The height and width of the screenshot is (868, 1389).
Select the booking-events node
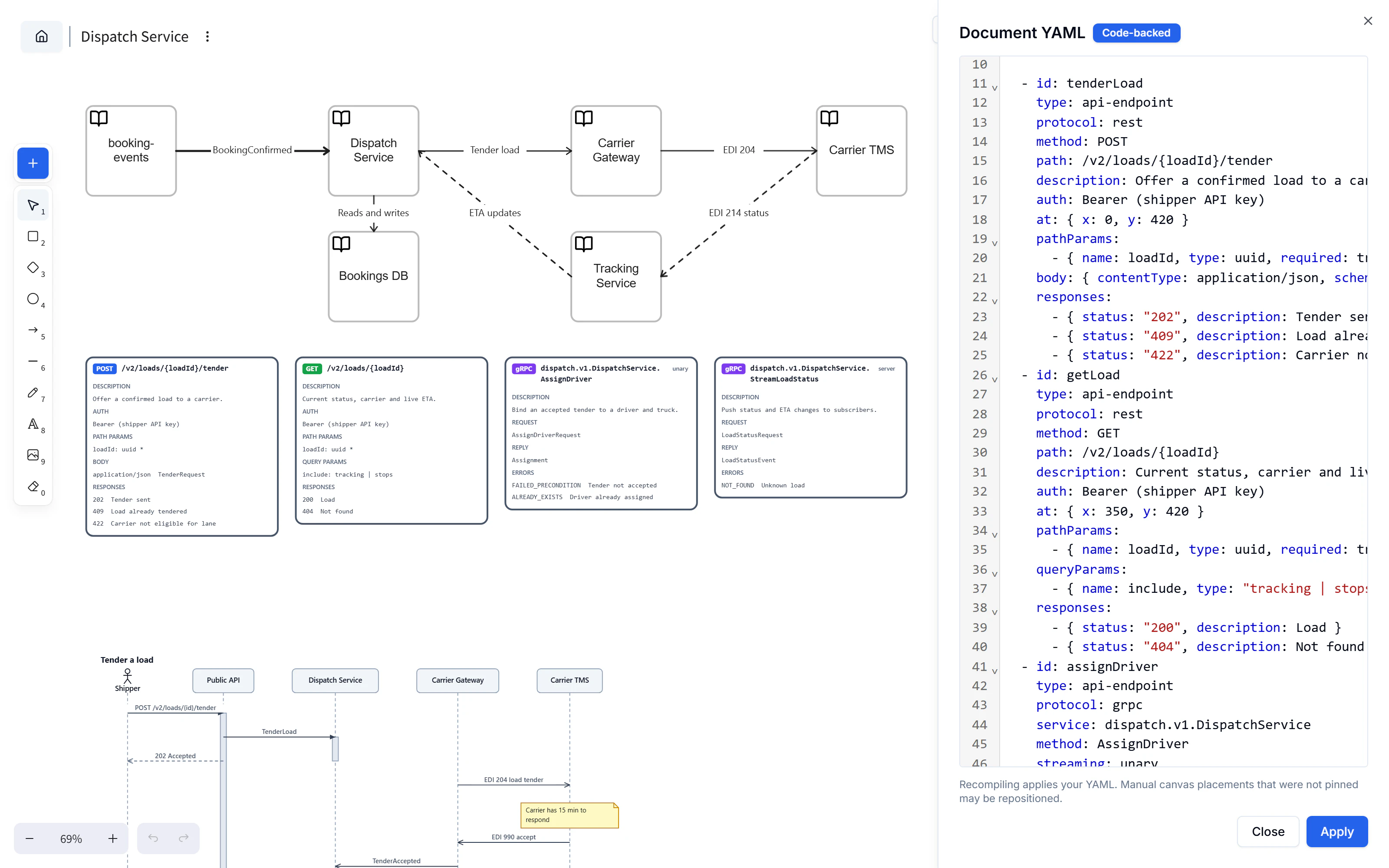coord(131,151)
